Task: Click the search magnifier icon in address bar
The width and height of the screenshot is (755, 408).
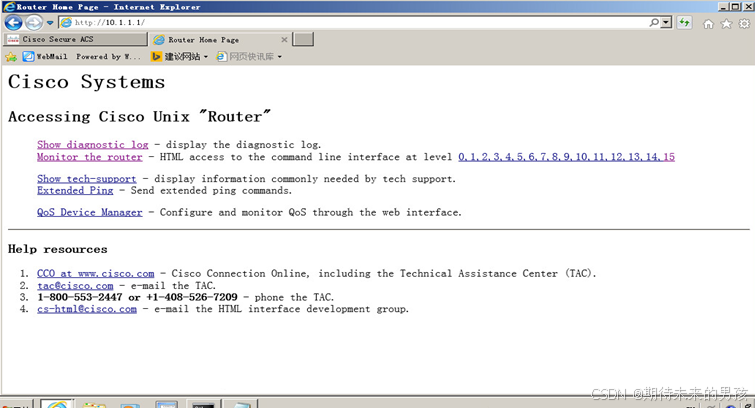Action: click(654, 22)
